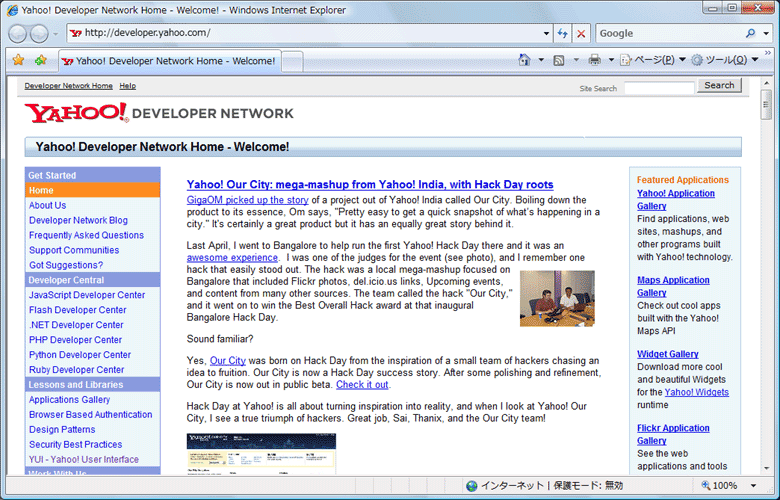Open the zoom level dropdown arrow
This screenshot has width=780, height=500.
(x=753, y=486)
